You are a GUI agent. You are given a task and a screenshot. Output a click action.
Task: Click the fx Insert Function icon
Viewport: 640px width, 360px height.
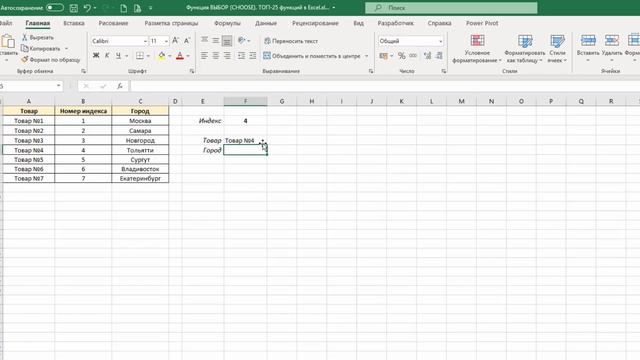coord(120,86)
